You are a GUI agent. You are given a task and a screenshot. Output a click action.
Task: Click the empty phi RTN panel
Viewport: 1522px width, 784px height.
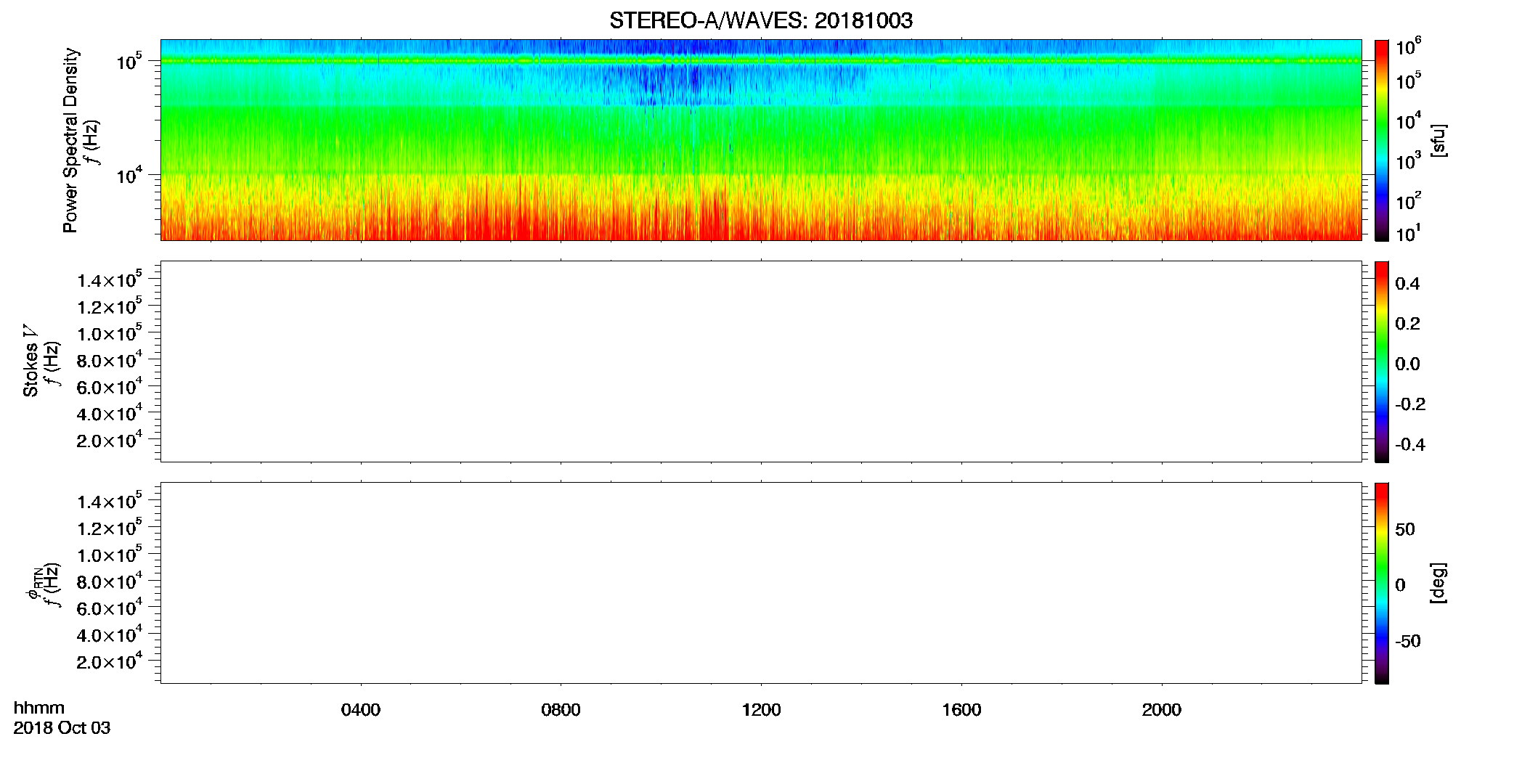point(761,583)
